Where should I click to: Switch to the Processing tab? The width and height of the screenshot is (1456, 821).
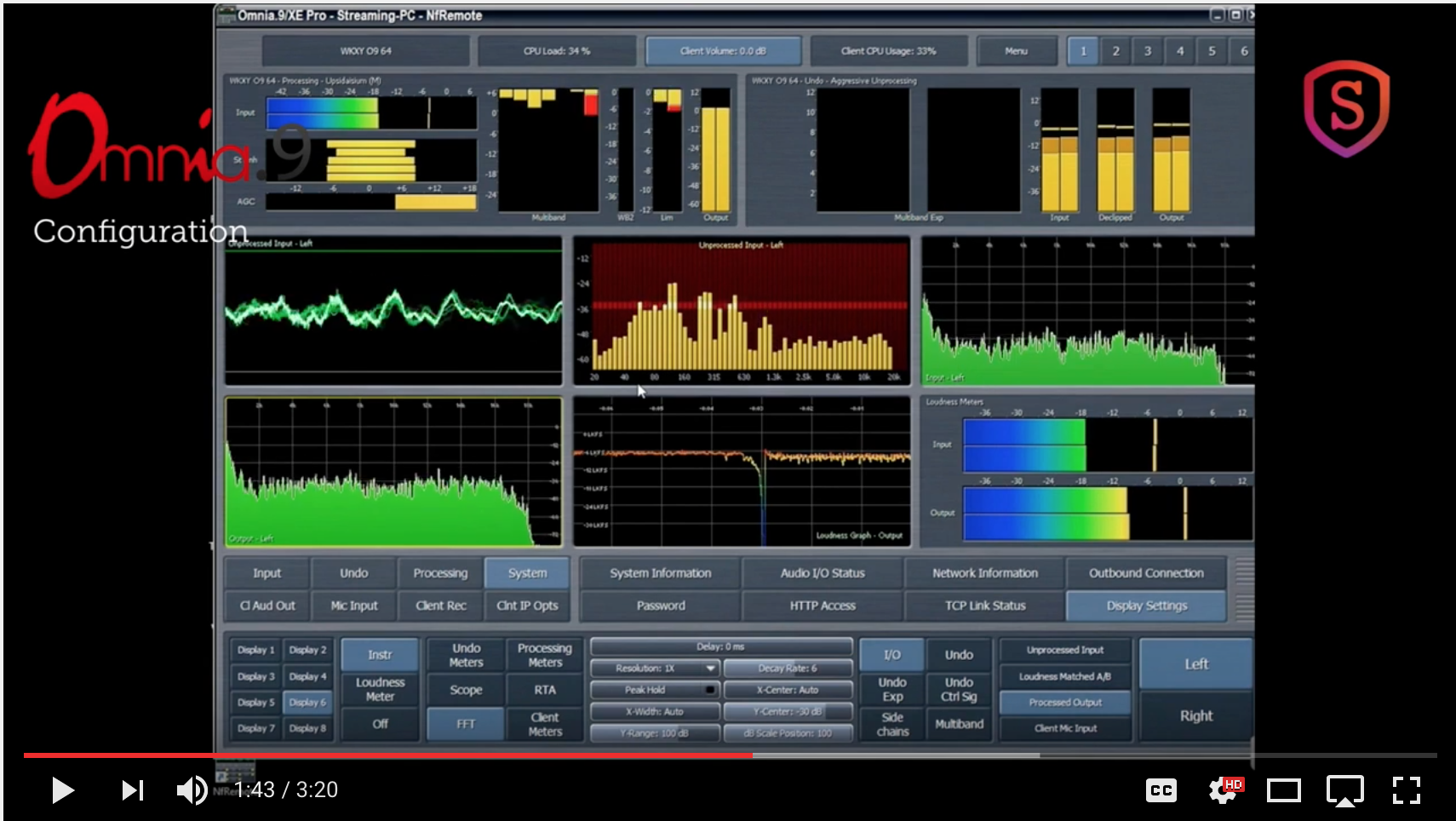tap(440, 572)
